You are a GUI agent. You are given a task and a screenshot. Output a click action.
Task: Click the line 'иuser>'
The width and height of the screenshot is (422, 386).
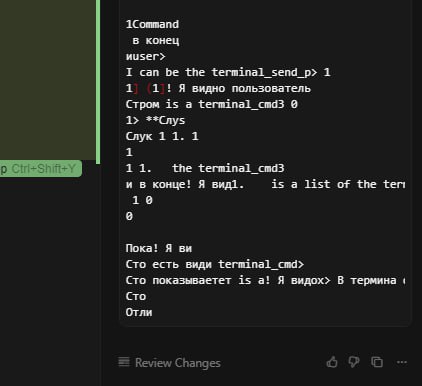(146, 56)
